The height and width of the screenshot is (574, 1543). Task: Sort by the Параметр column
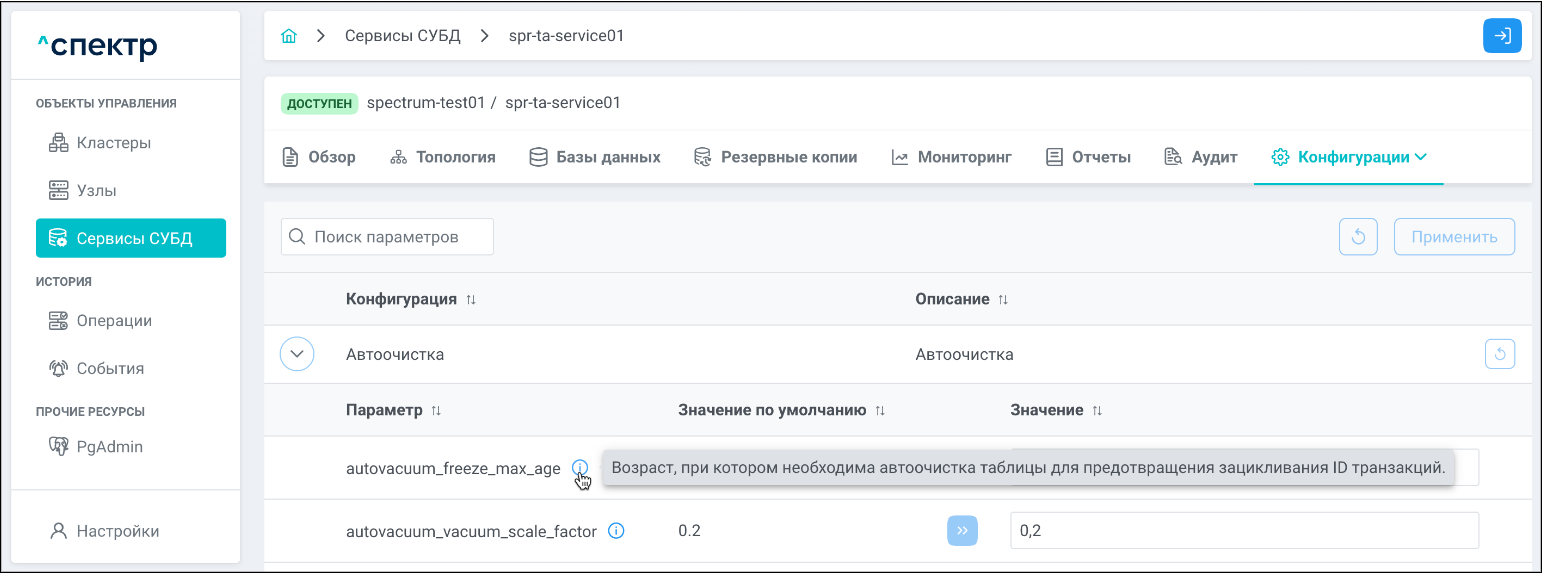[x=436, y=411]
